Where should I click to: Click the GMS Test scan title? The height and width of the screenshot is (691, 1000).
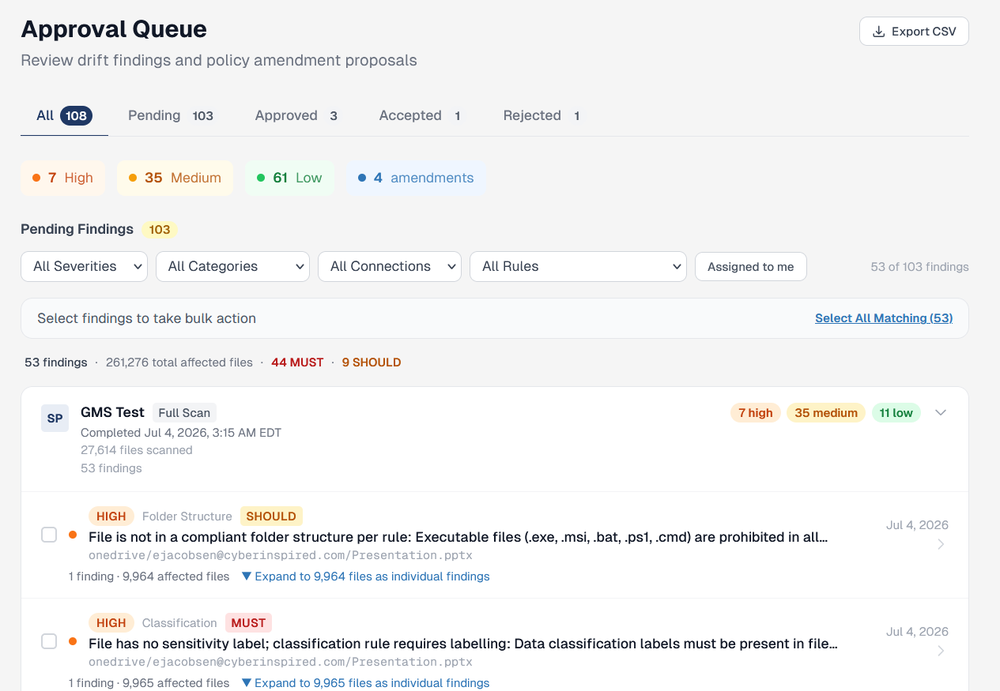(112, 412)
